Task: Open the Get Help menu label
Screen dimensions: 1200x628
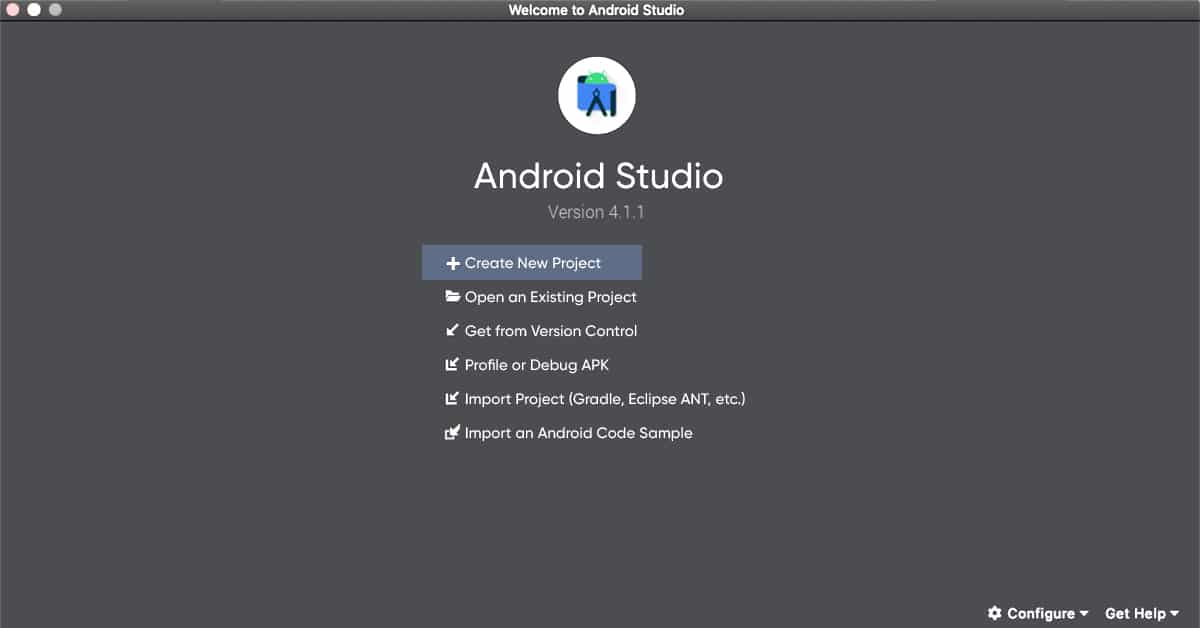Action: 1135,613
